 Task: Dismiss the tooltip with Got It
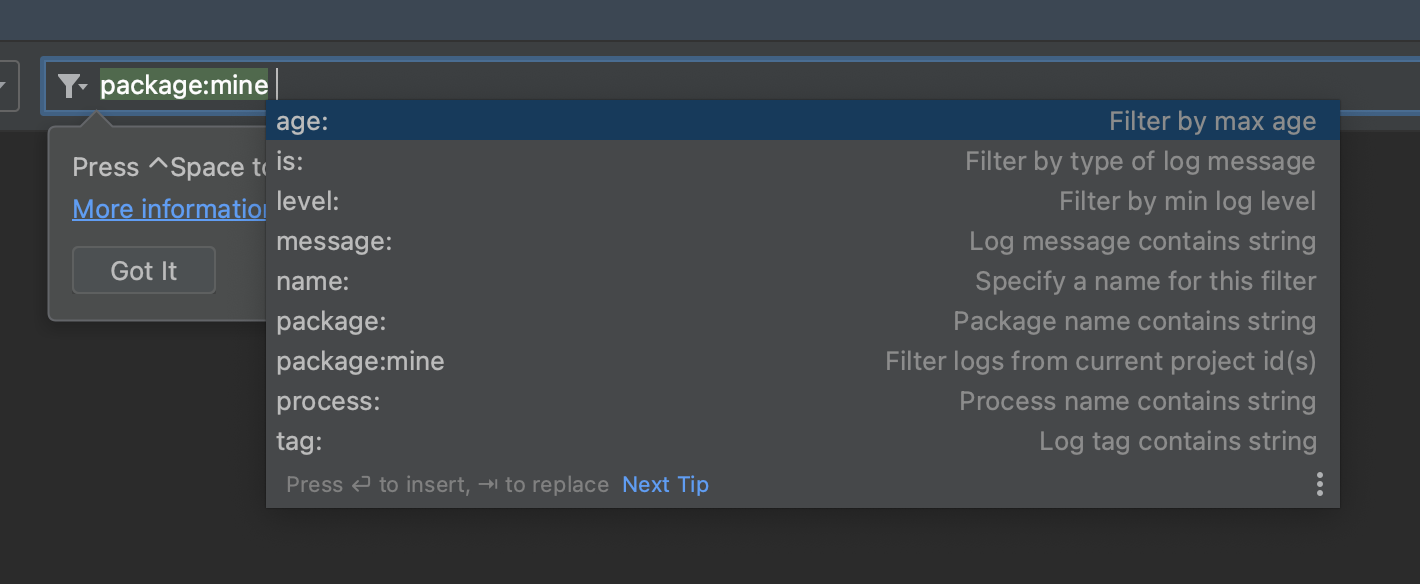tap(143, 269)
